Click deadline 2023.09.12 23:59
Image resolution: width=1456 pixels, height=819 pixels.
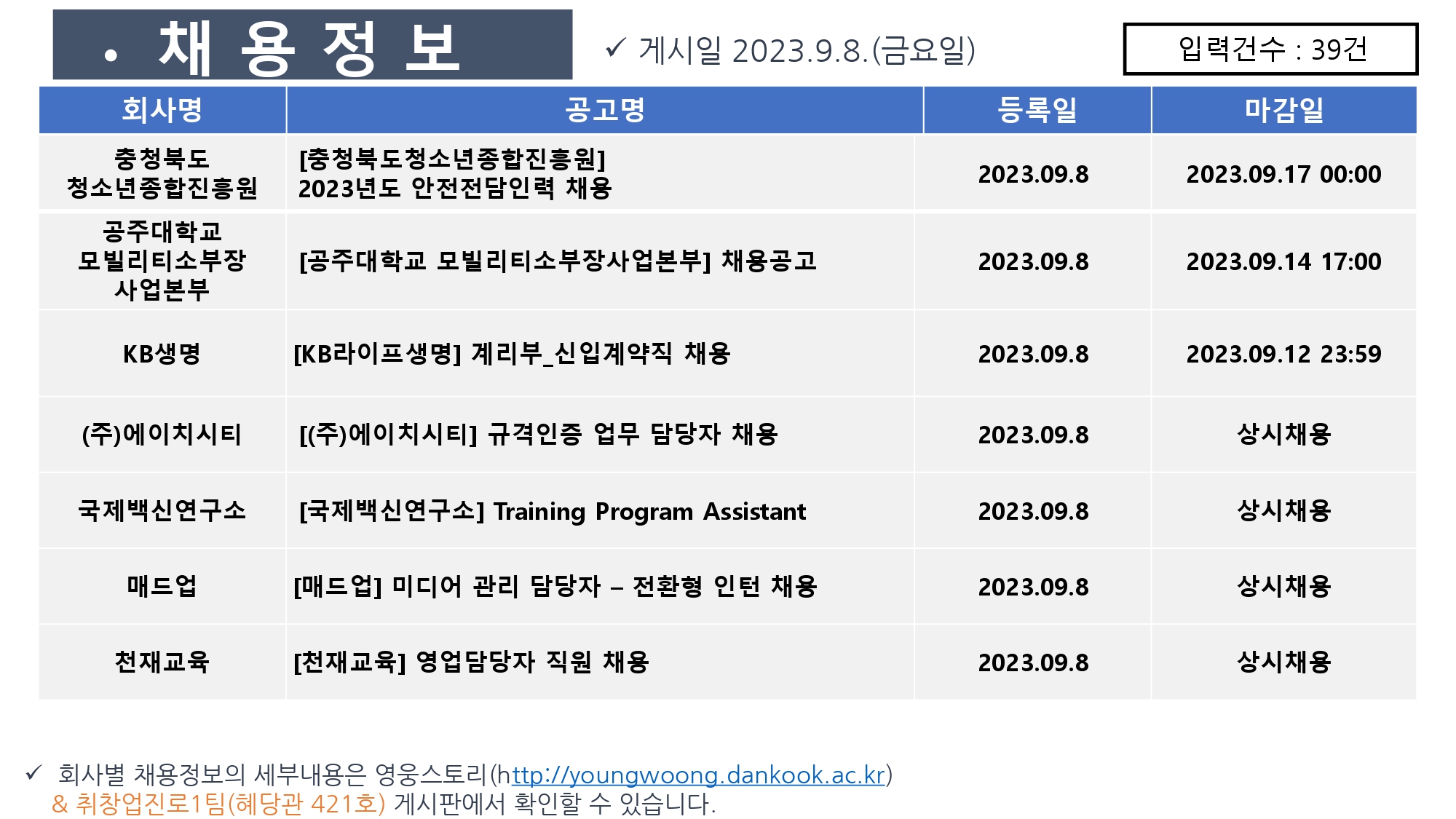point(1283,355)
